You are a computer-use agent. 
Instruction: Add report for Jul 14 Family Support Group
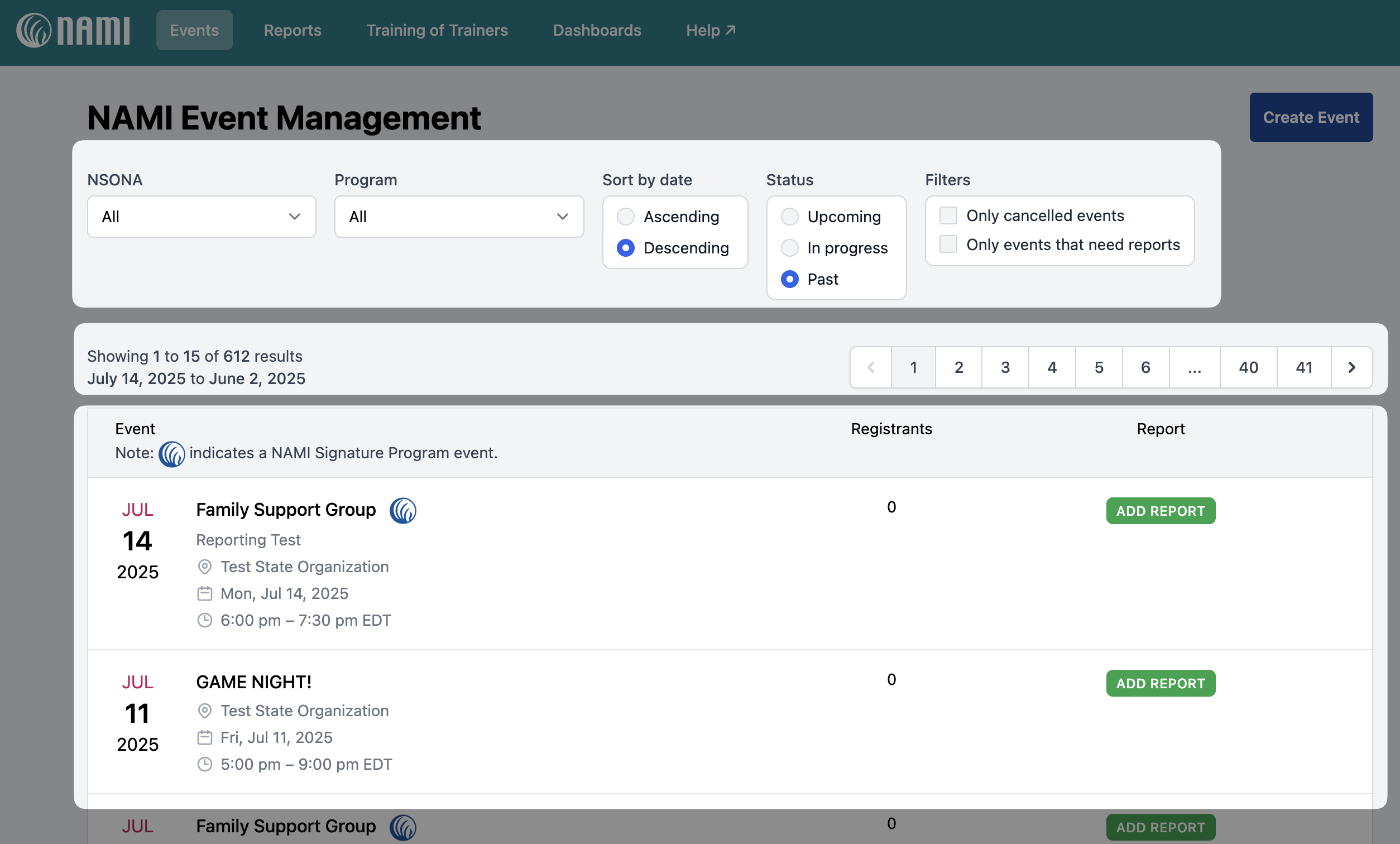tap(1160, 511)
